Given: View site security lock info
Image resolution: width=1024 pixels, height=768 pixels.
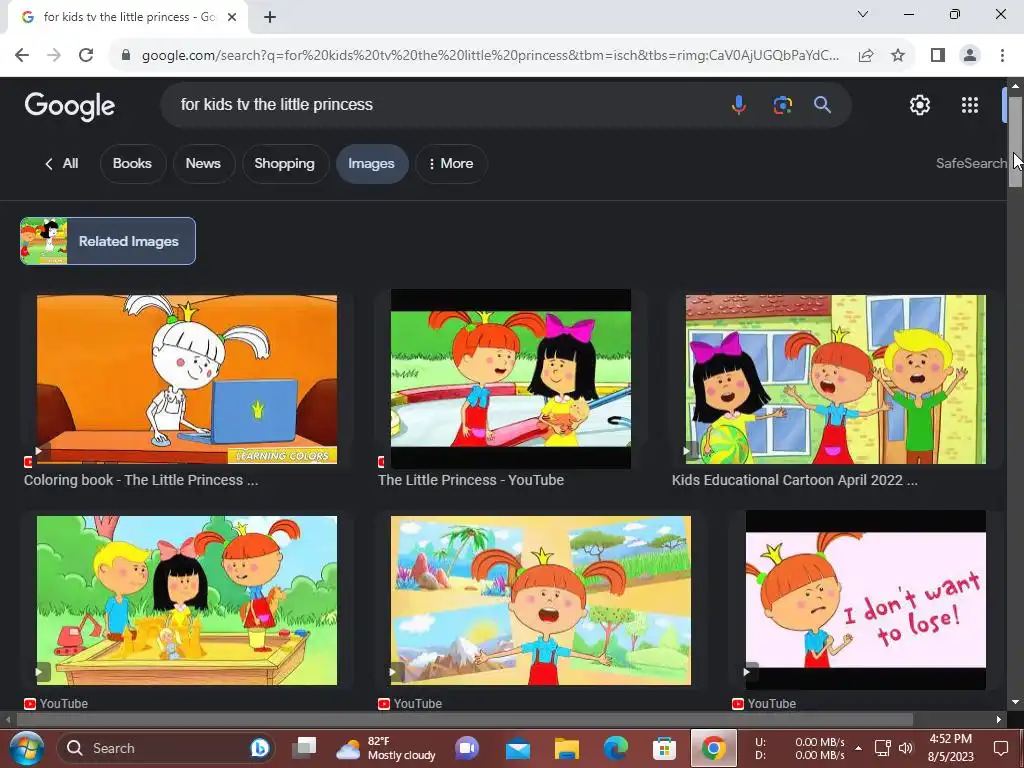Looking at the screenshot, I should tap(126, 55).
